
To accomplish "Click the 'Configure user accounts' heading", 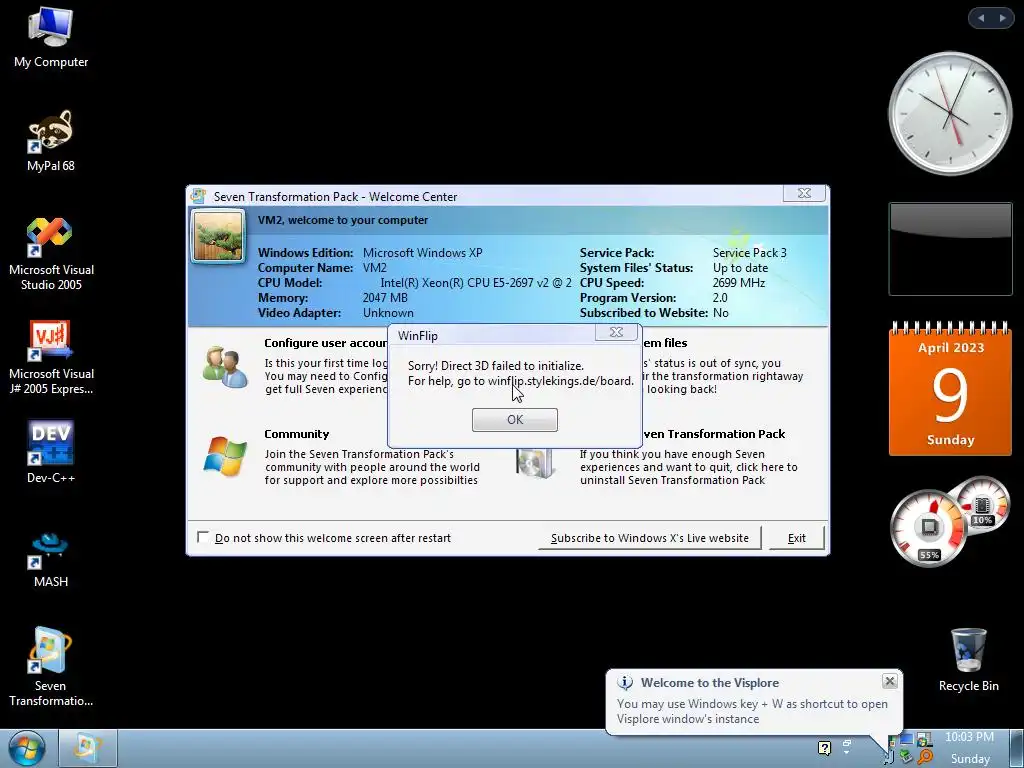I will tap(325, 343).
